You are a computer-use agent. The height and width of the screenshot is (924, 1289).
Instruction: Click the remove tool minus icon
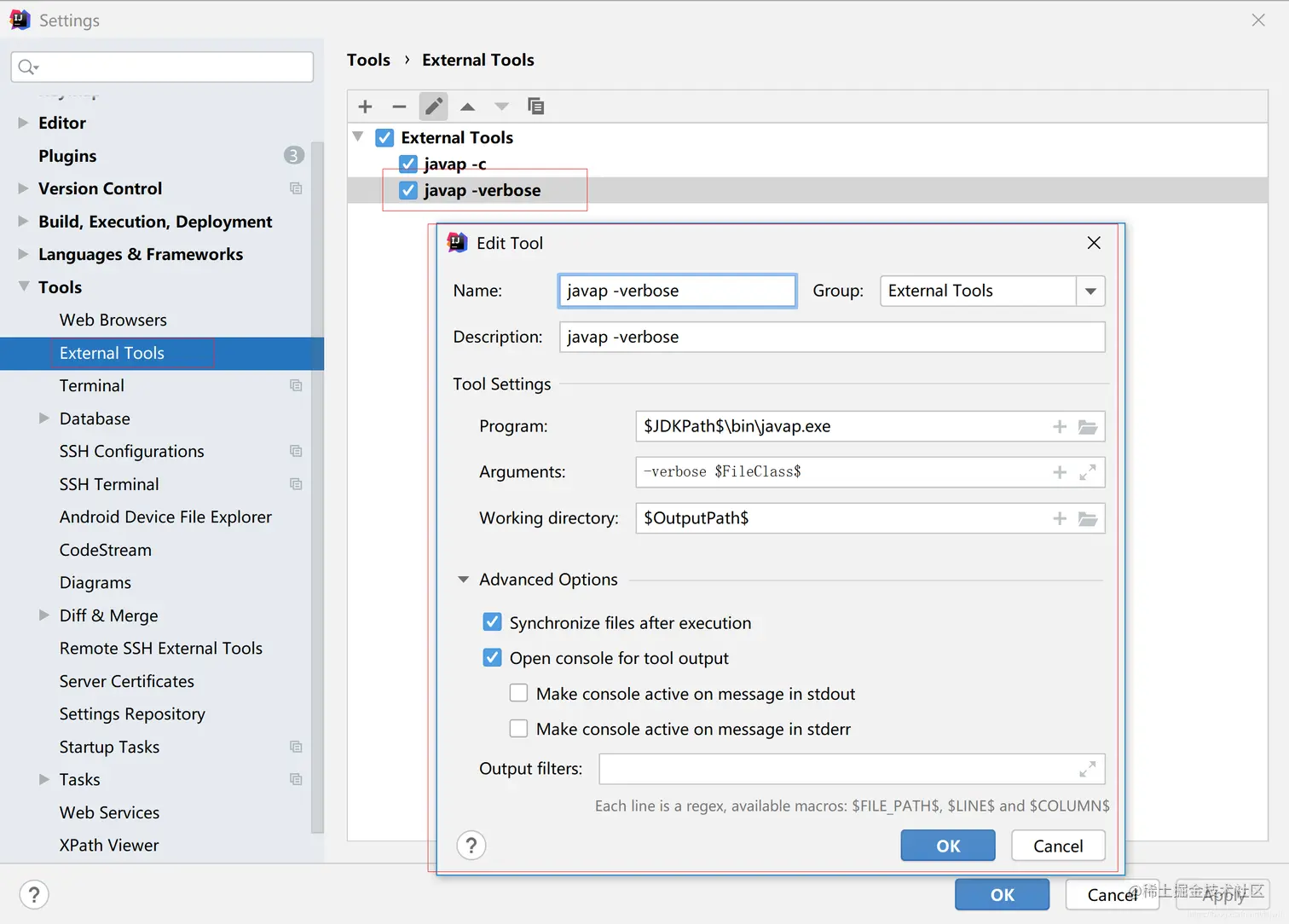(x=399, y=107)
